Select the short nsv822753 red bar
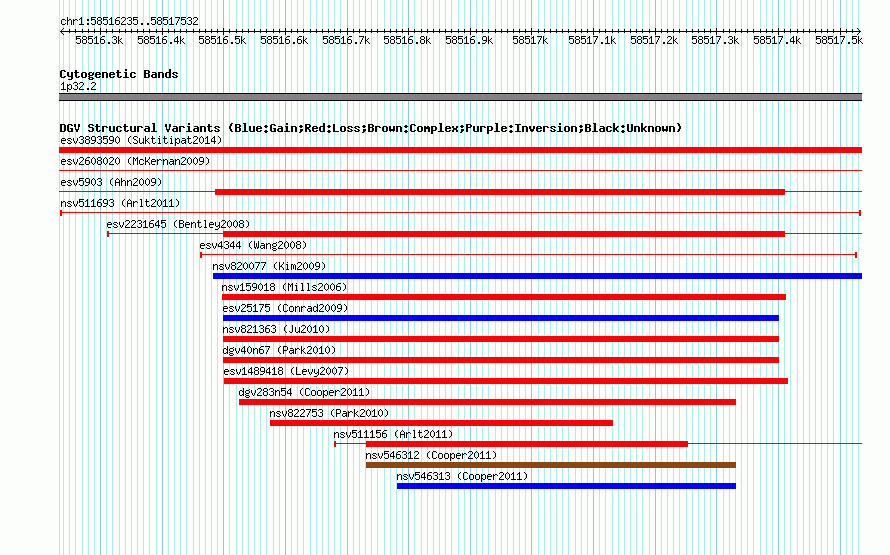Screen dimensions: 890x555 (442, 423)
